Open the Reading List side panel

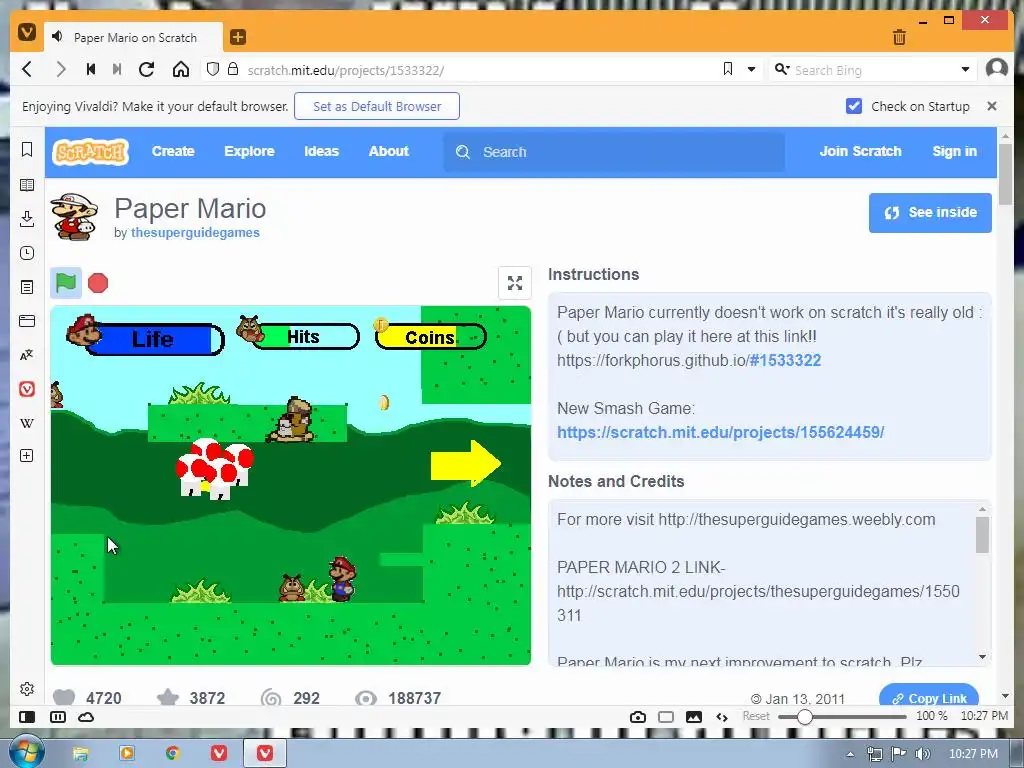click(27, 185)
